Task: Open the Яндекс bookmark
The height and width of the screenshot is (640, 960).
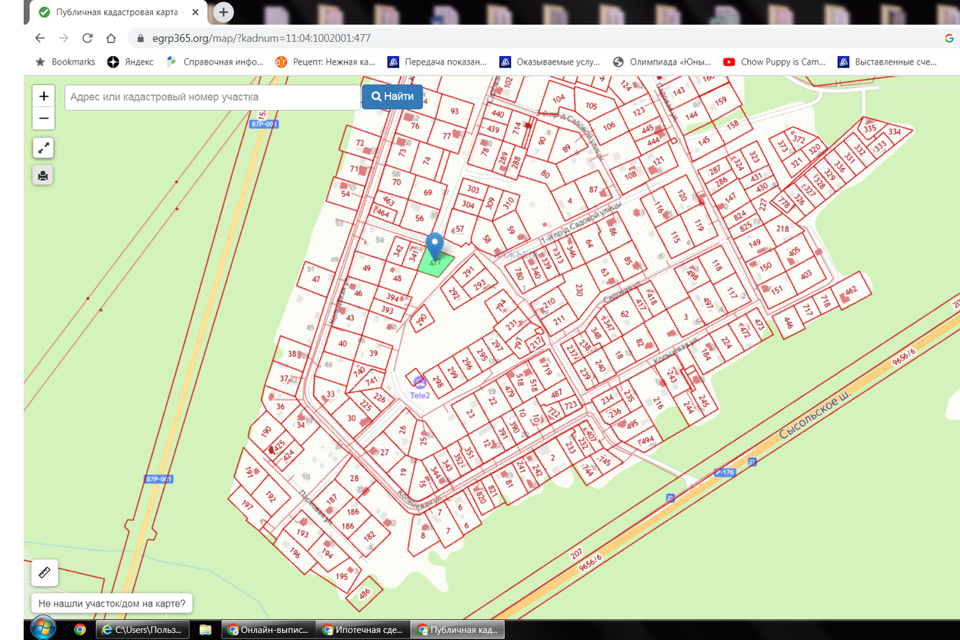Action: pyautogui.click(x=130, y=62)
